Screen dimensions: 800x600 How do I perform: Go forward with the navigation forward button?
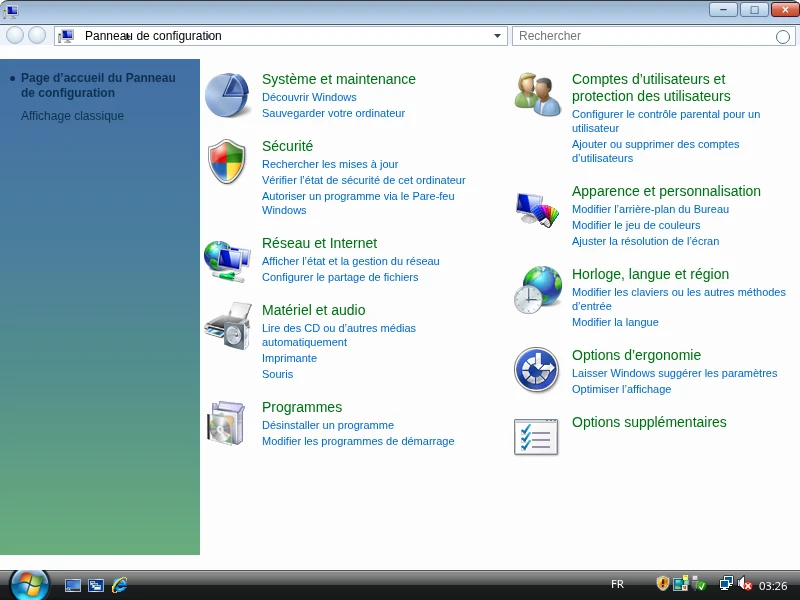click(37, 36)
